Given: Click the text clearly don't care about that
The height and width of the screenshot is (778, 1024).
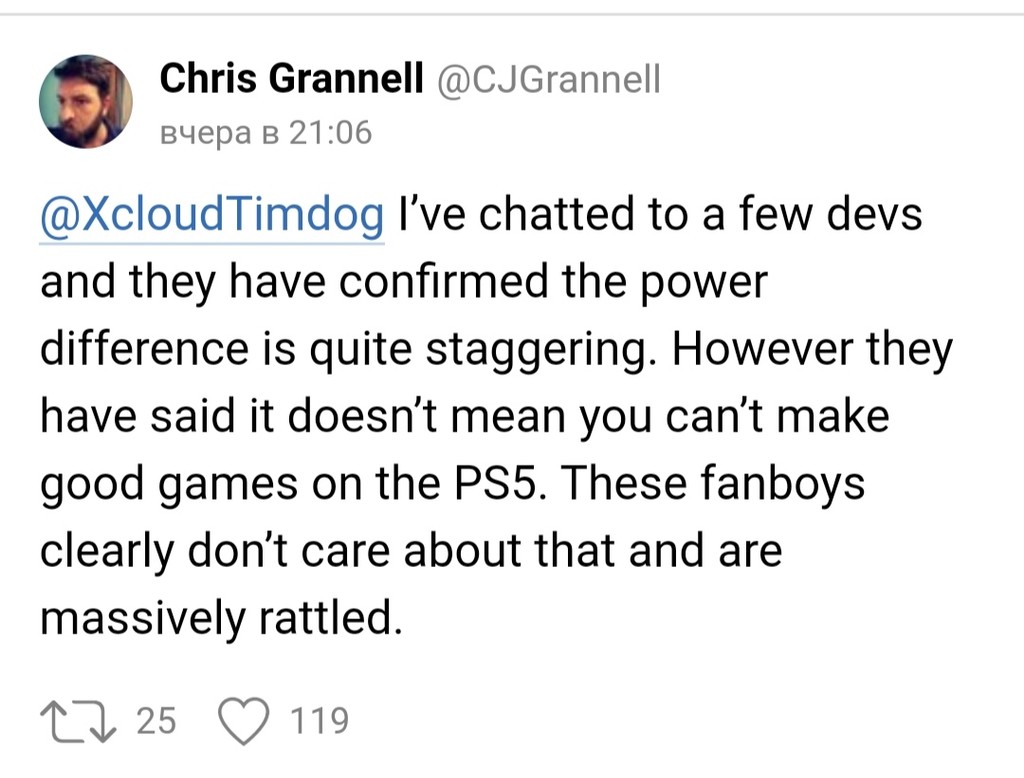Looking at the screenshot, I should (x=327, y=551).
